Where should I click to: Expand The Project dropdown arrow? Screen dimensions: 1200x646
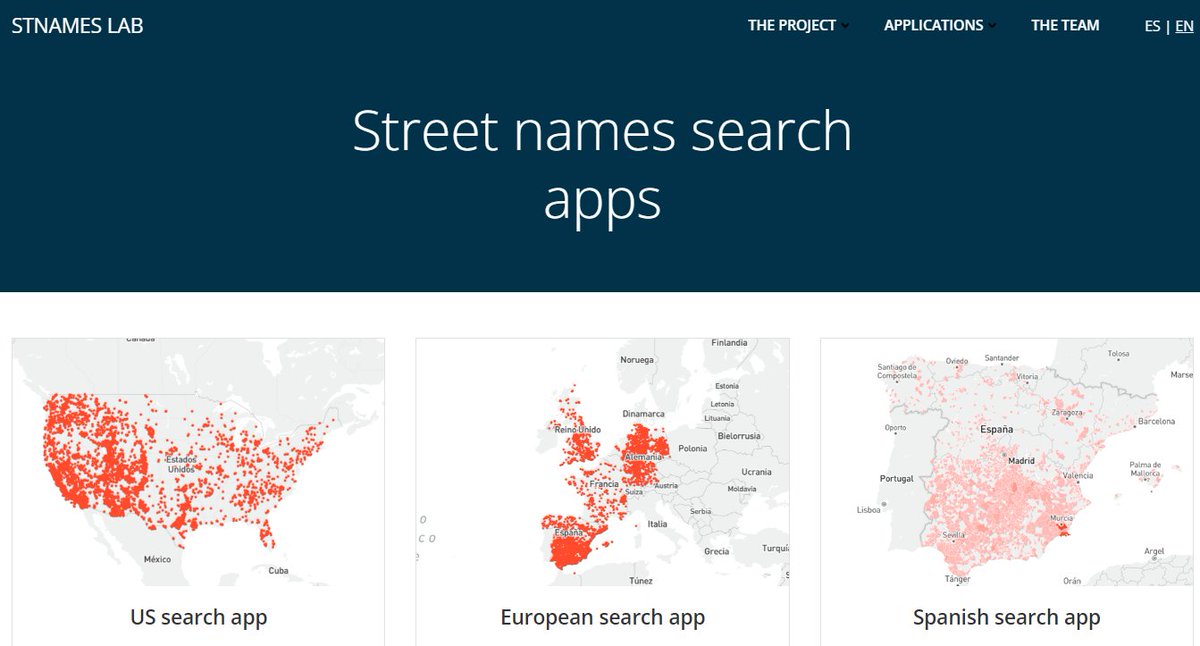pyautogui.click(x=846, y=27)
